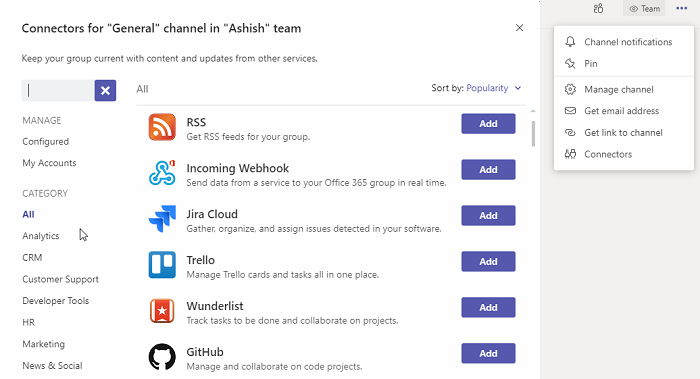Filter by News & Social category
700x379 pixels.
(x=52, y=366)
